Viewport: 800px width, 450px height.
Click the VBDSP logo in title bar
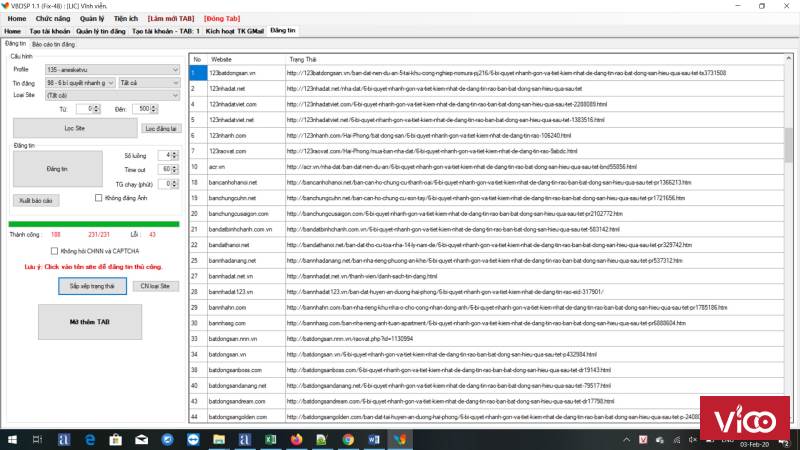point(5,6)
